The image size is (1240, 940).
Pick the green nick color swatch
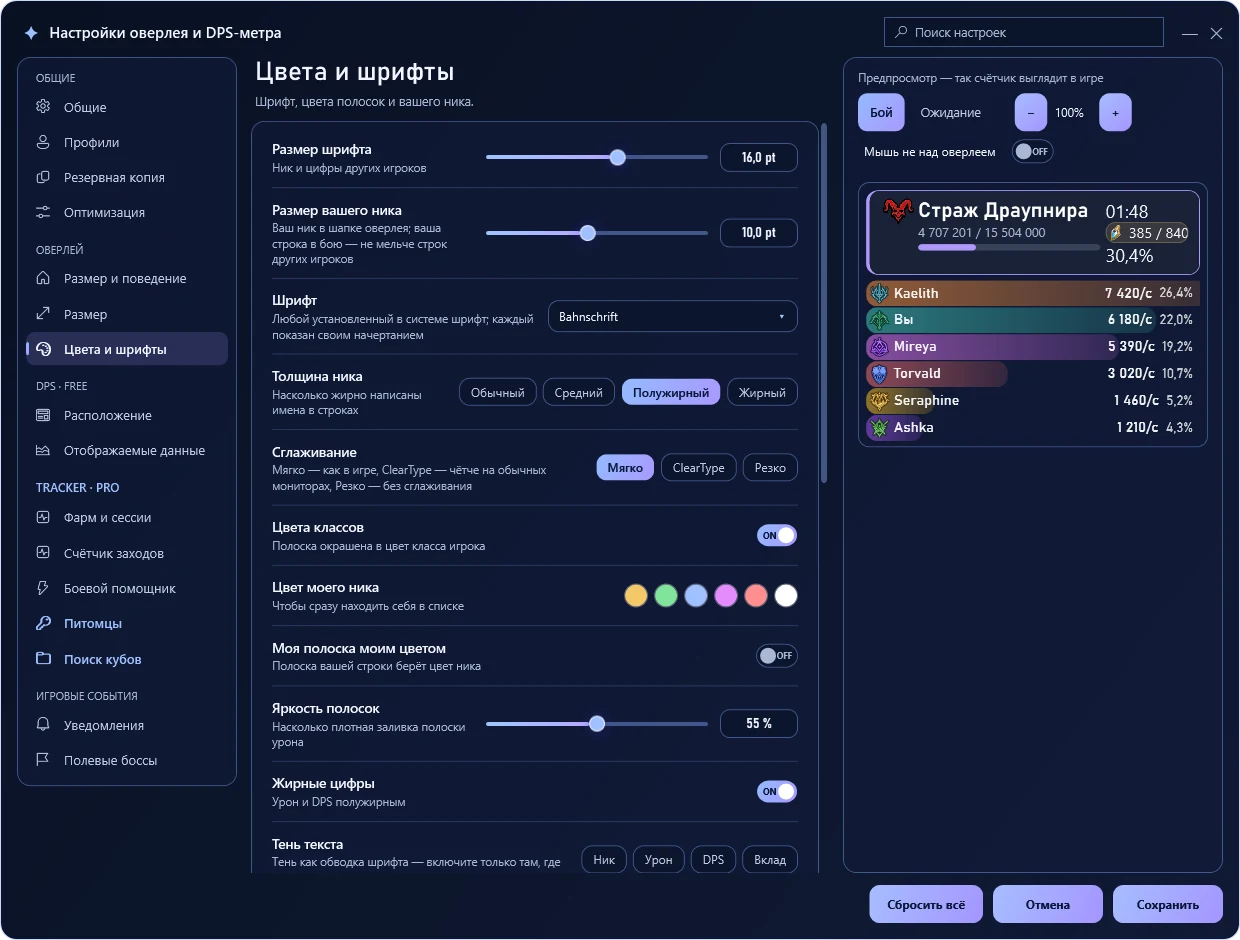(666, 596)
